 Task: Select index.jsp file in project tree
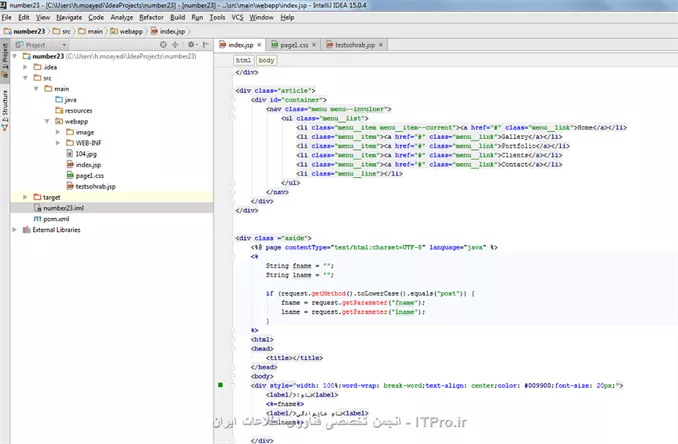point(83,164)
